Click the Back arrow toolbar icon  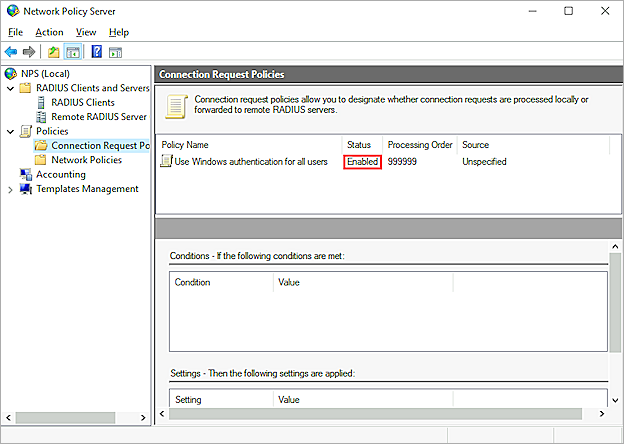click(11, 52)
